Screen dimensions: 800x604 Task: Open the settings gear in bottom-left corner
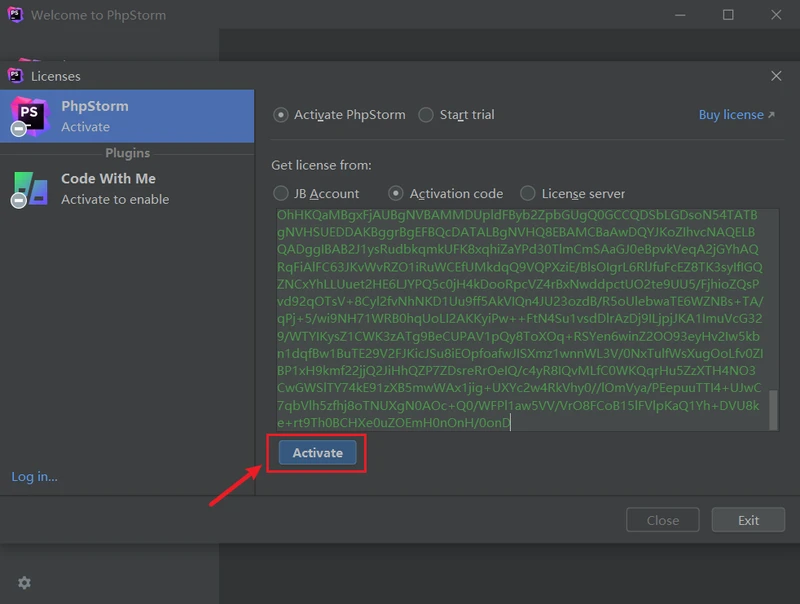tap(24, 583)
